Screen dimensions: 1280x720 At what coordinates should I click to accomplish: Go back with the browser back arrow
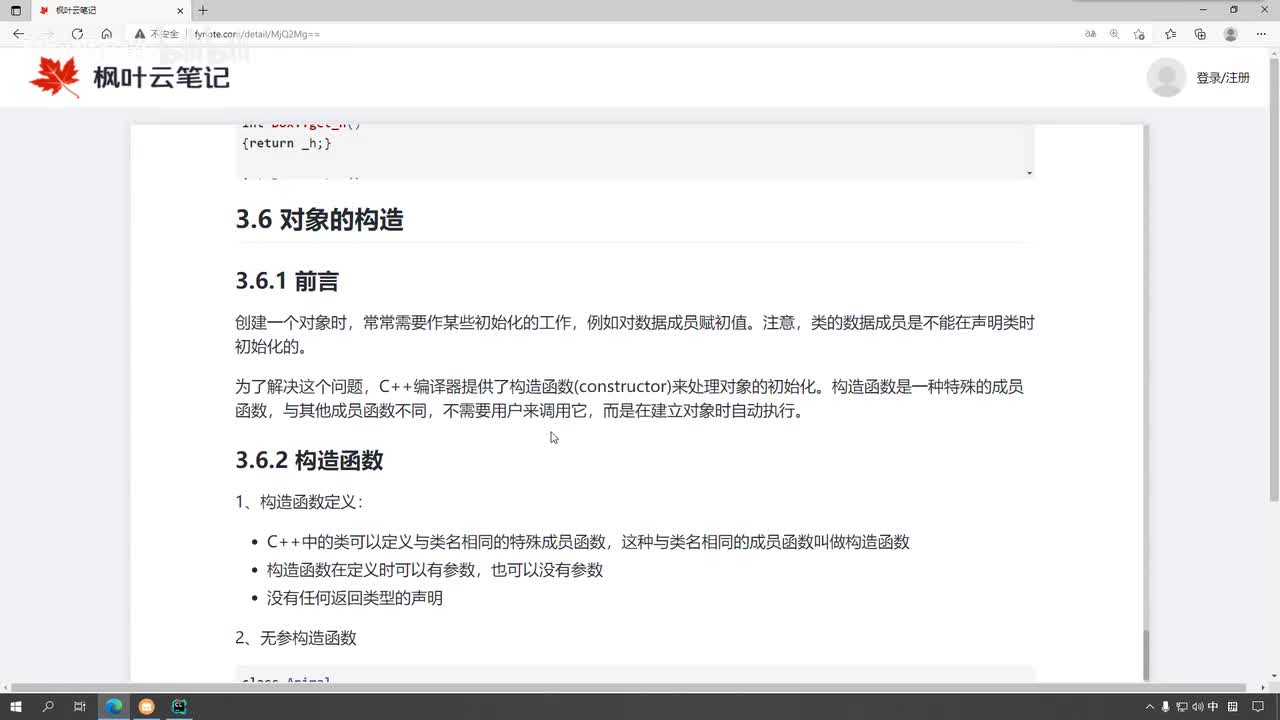18,34
